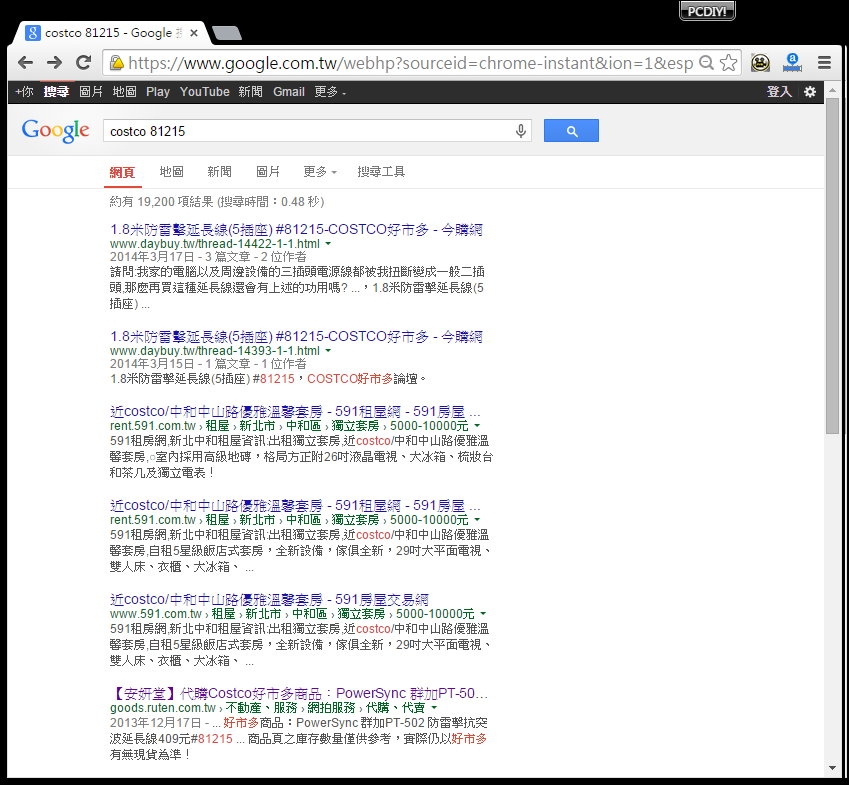
Task: Open 搜尋工具 search tools
Action: point(381,172)
